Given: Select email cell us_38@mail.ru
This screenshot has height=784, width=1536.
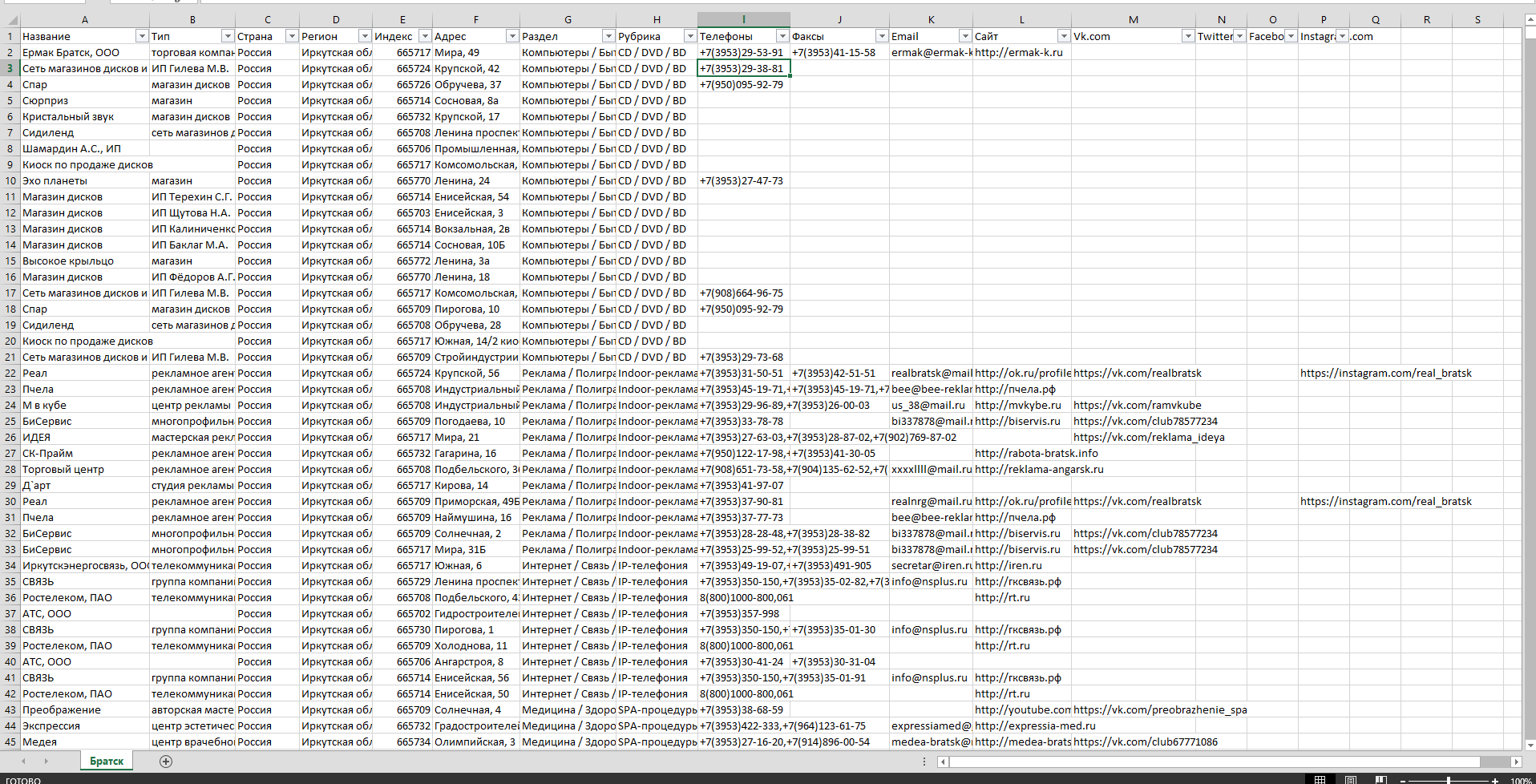Looking at the screenshot, I should 931,405.
